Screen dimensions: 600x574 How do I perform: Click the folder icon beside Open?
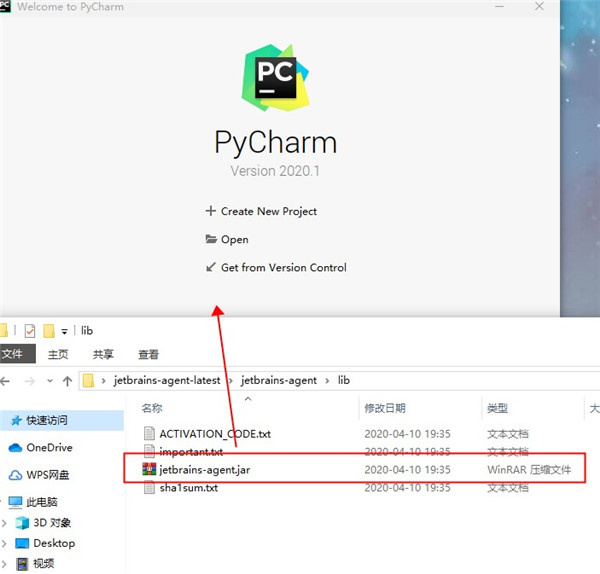click(211, 239)
